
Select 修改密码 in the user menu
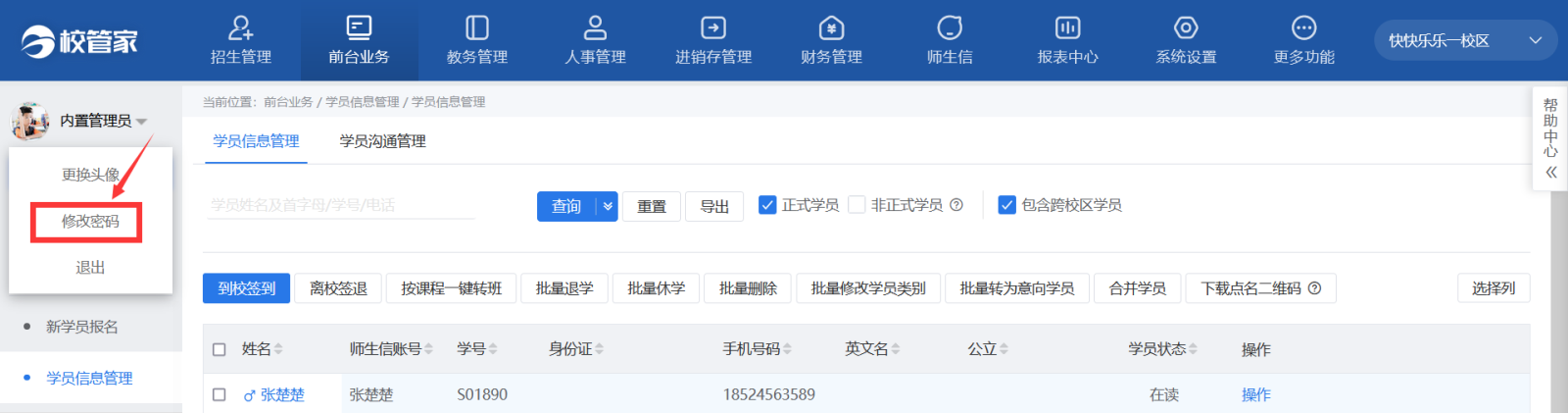click(x=90, y=222)
